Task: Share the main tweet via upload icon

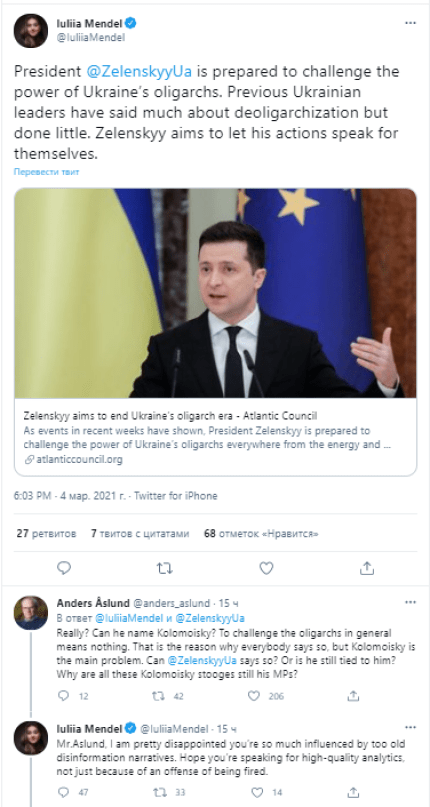Action: coord(367,568)
